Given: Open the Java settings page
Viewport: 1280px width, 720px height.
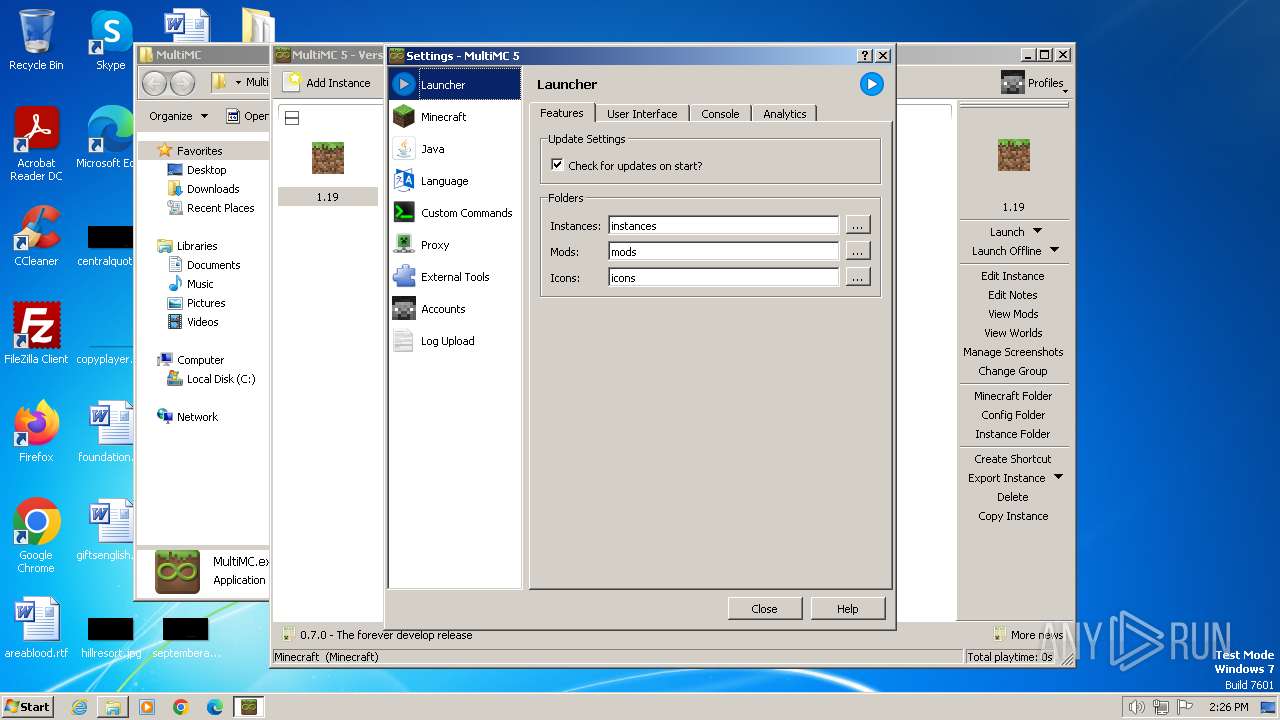Looking at the screenshot, I should click(x=455, y=149).
